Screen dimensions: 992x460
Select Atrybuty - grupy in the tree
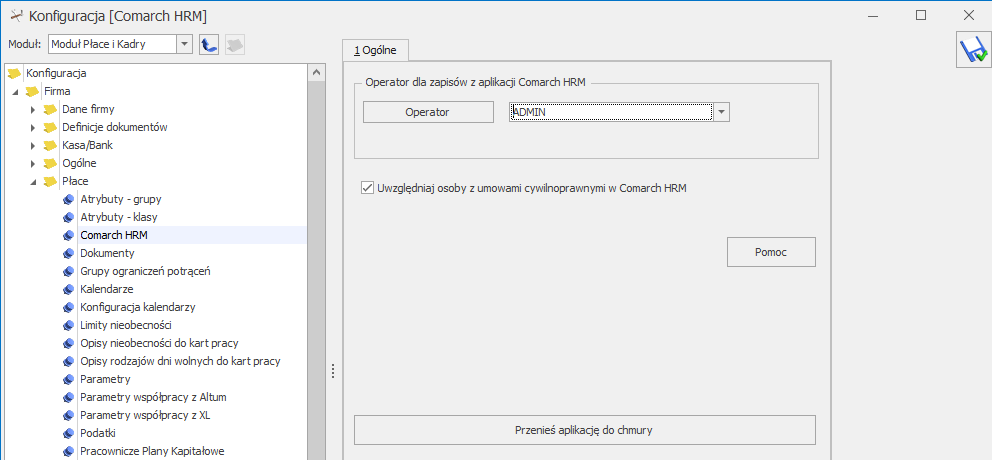pos(121,199)
